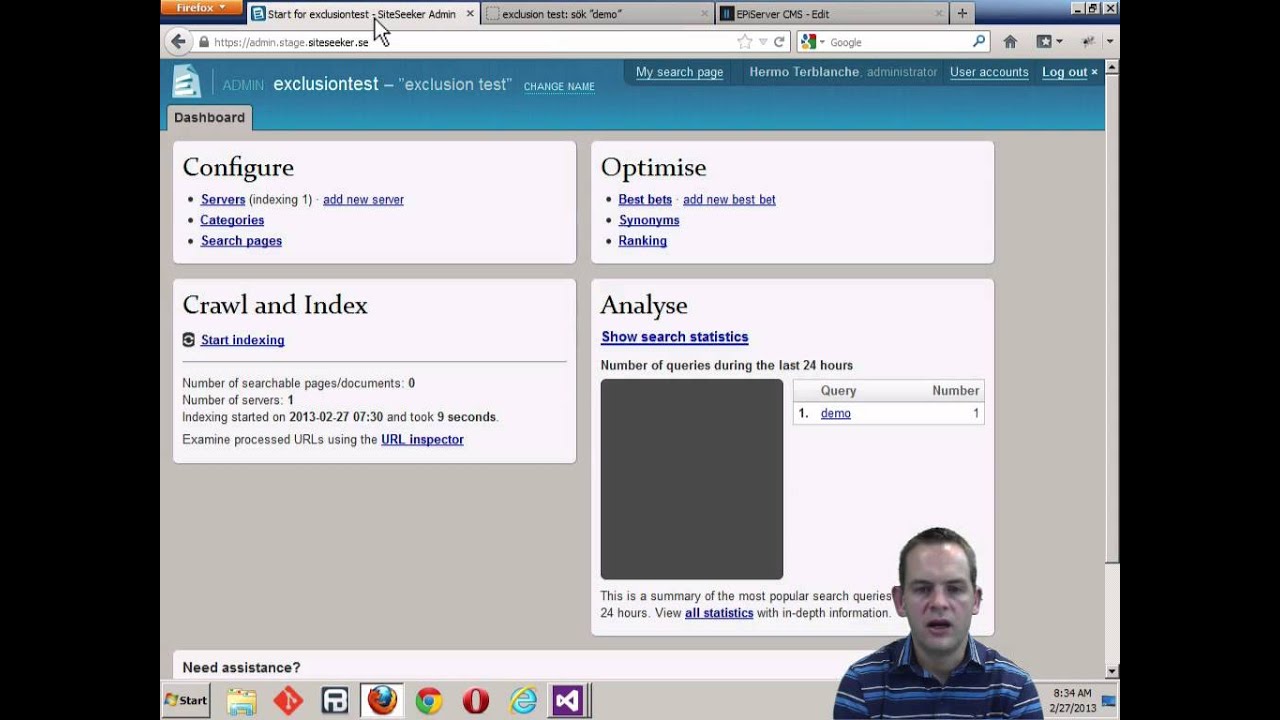This screenshot has height=720, width=1280.
Task: Click the SiteSeeker logo icon
Action: pyautogui.click(x=187, y=81)
